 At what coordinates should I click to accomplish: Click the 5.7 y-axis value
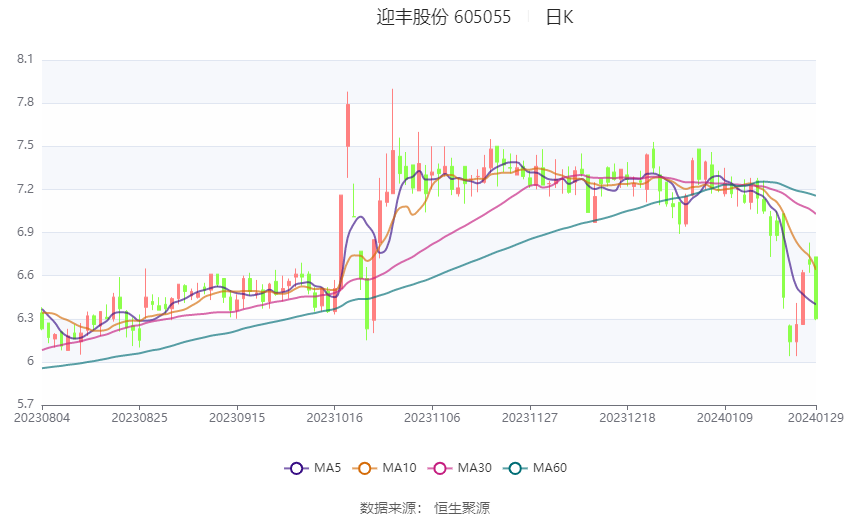(x=25, y=404)
